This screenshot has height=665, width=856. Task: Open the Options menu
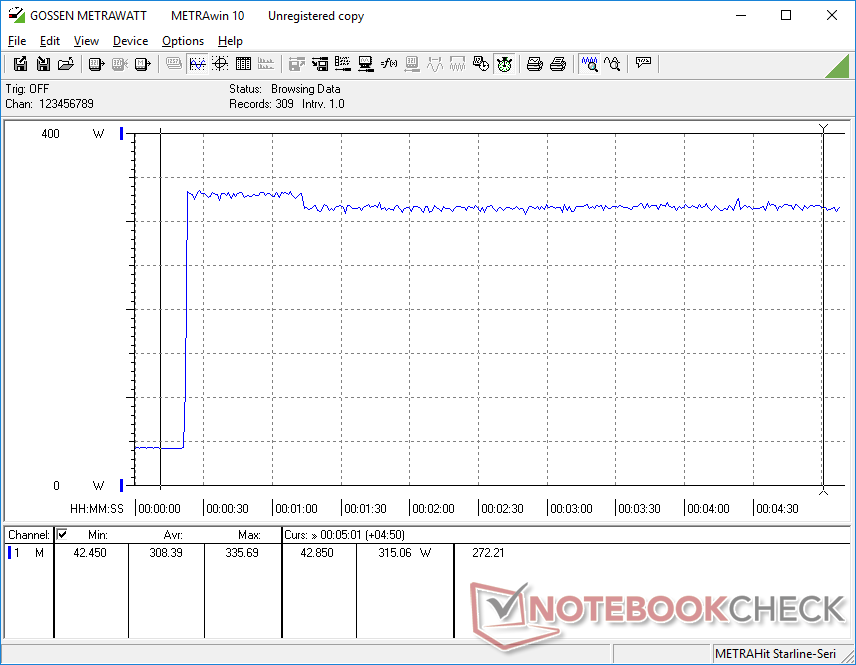[183, 41]
